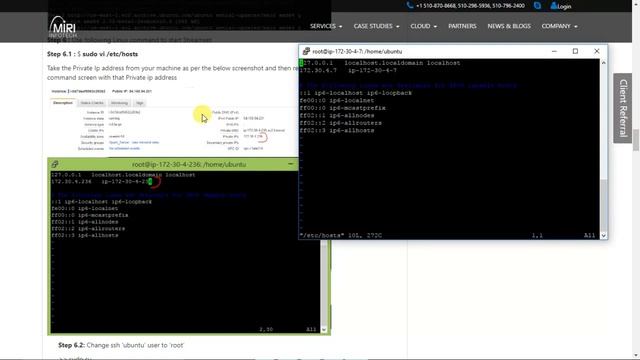Open the News & Blogs page
This screenshot has height=360, width=640.
[509, 26]
